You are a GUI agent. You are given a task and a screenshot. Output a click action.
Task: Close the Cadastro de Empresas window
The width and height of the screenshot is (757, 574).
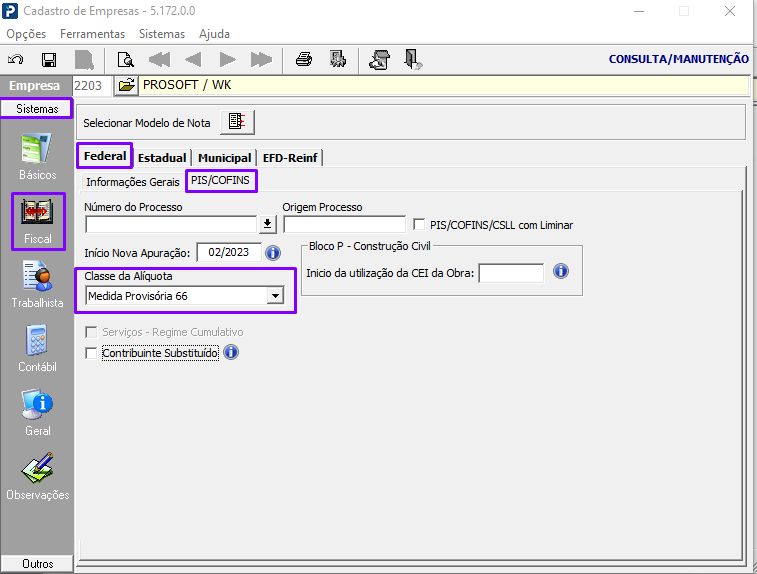(x=730, y=11)
